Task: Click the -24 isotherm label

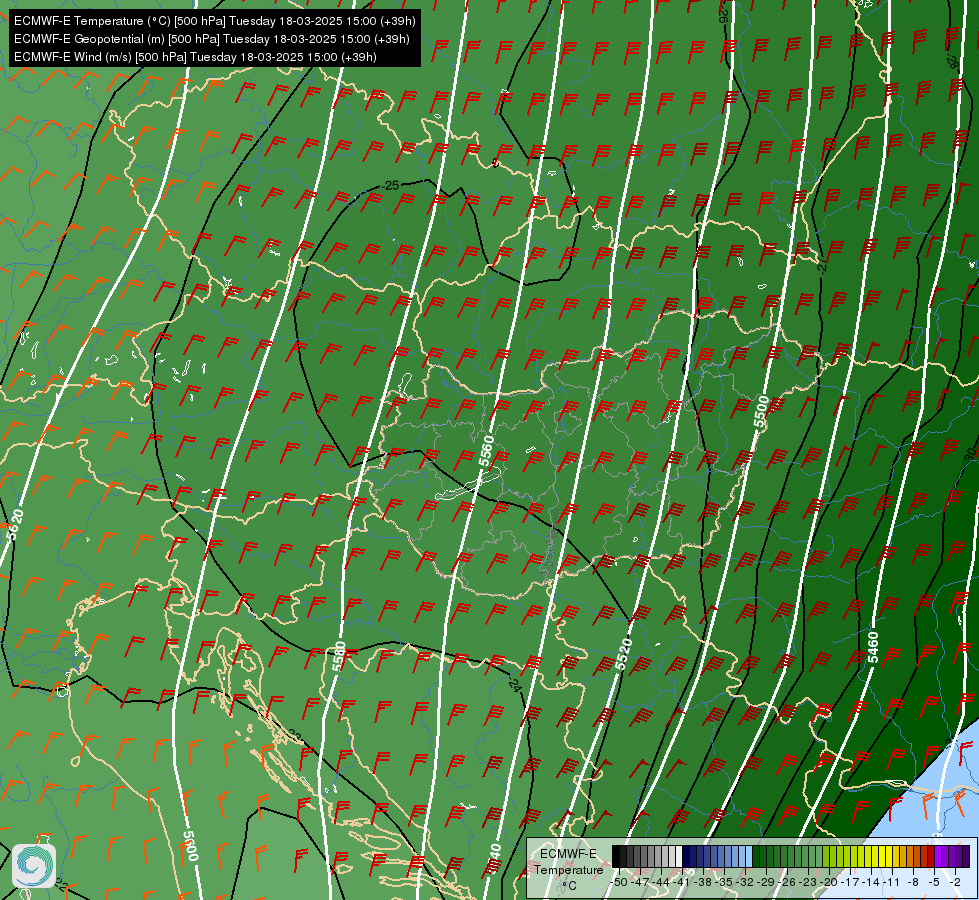Action: [x=514, y=684]
